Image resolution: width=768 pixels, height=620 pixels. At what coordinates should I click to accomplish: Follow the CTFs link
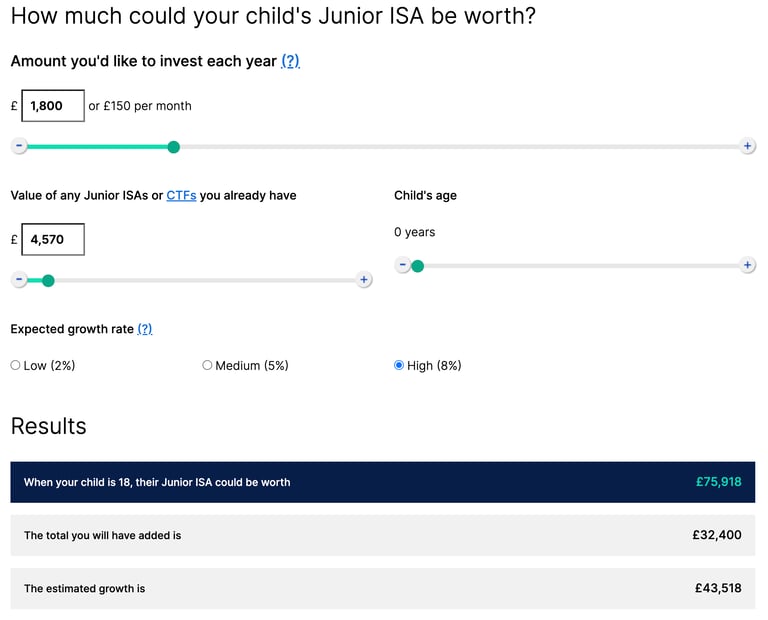coord(181,195)
